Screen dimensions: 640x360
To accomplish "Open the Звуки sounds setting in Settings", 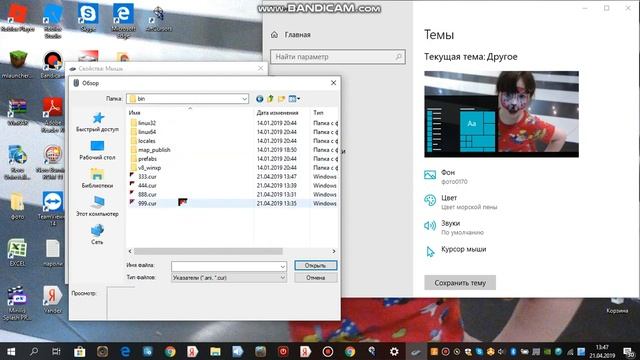I will pyautogui.click(x=453, y=227).
